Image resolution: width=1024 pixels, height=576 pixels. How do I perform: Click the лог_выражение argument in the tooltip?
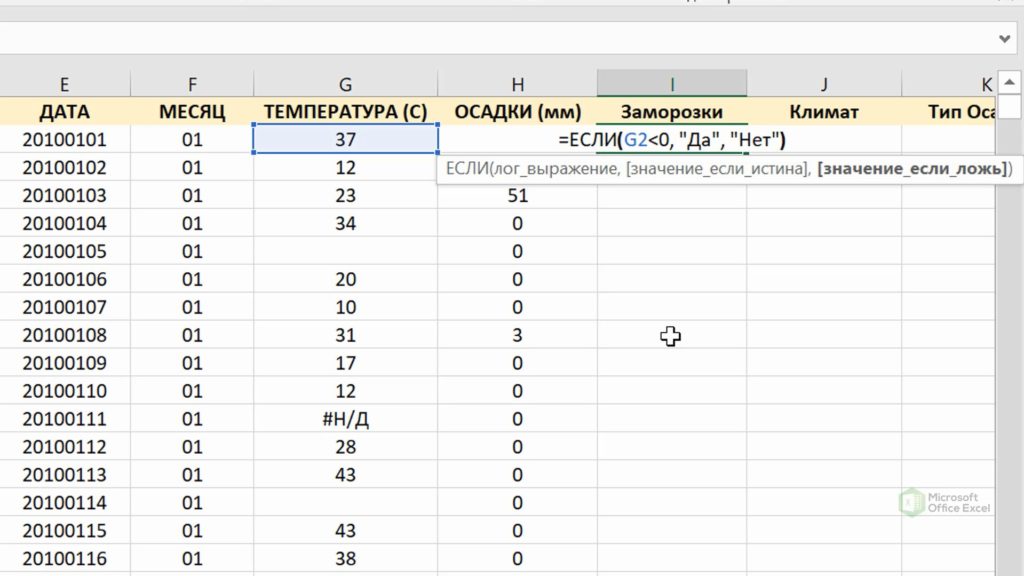pyautogui.click(x=553, y=169)
